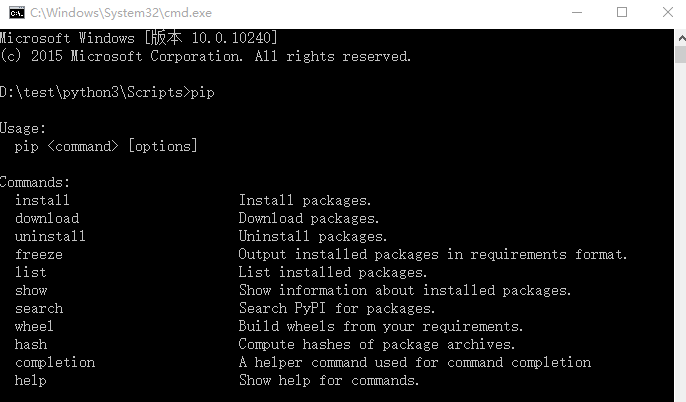Click the 'freeze' command text
The width and height of the screenshot is (686, 402).
pos(38,254)
